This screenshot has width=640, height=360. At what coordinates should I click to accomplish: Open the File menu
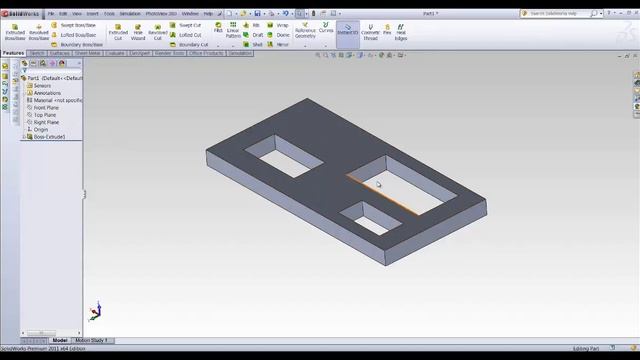click(51, 14)
